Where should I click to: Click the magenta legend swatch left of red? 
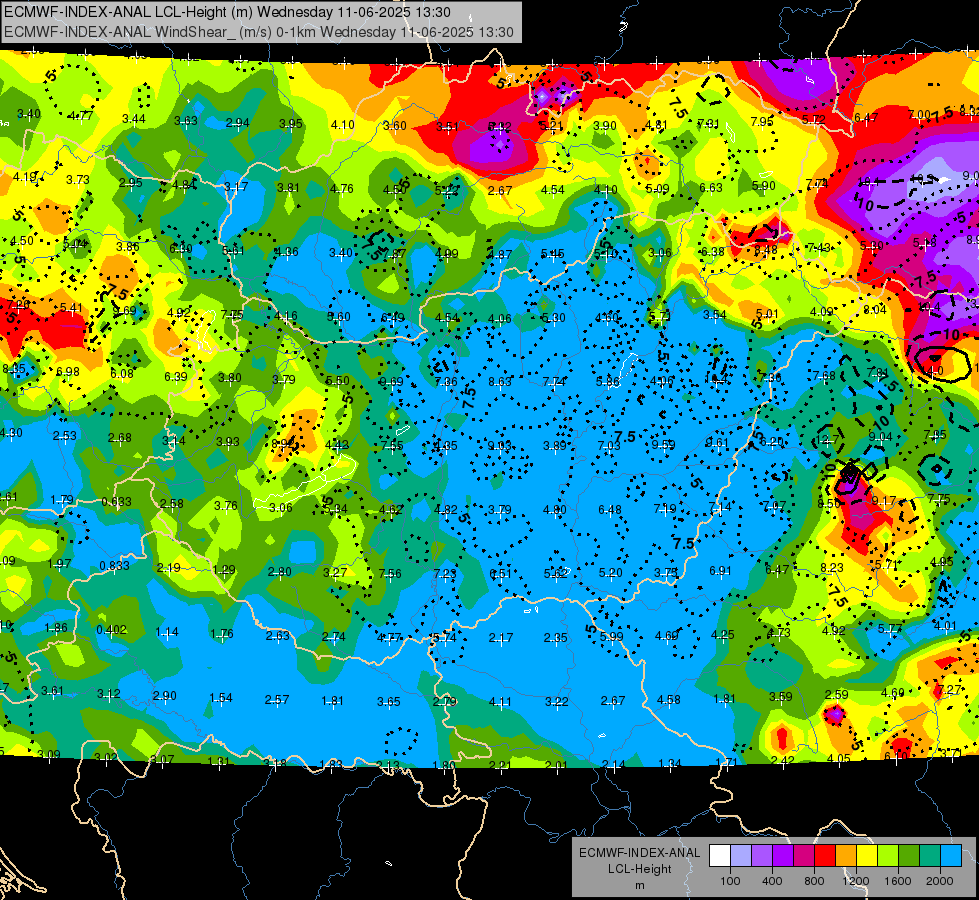[804, 856]
